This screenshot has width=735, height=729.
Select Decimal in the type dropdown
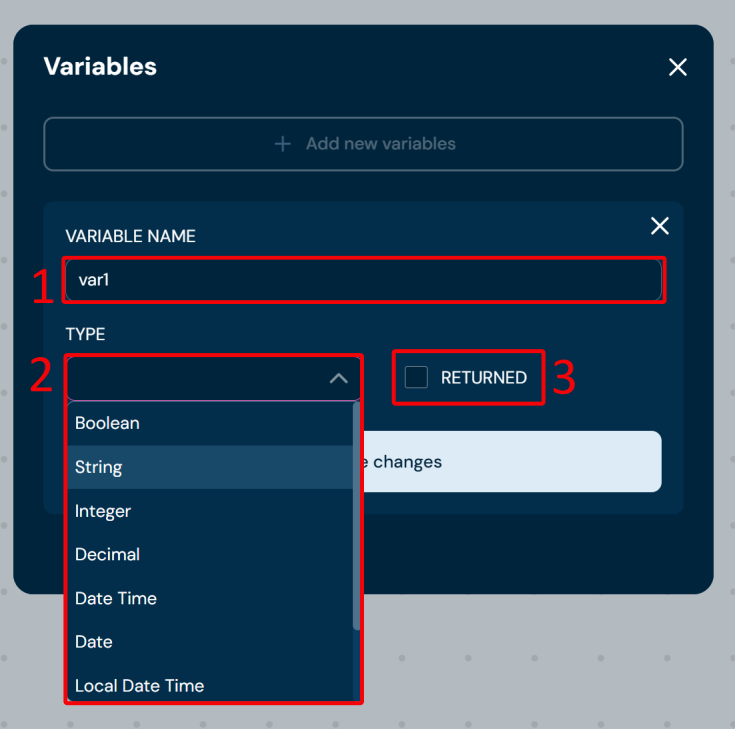coord(107,554)
